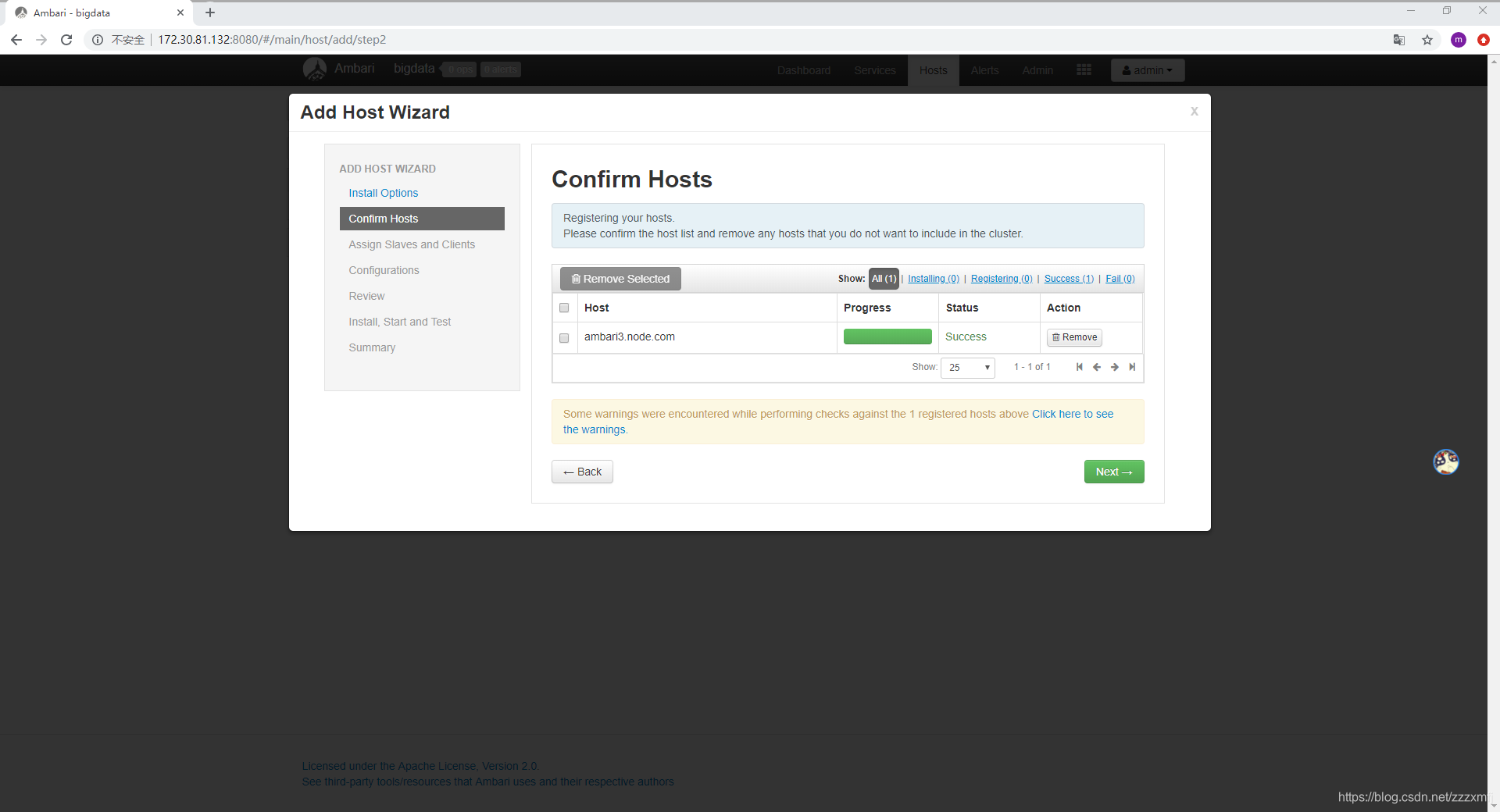Filter hosts by Installing (0)
The image size is (1500, 812).
click(934, 279)
